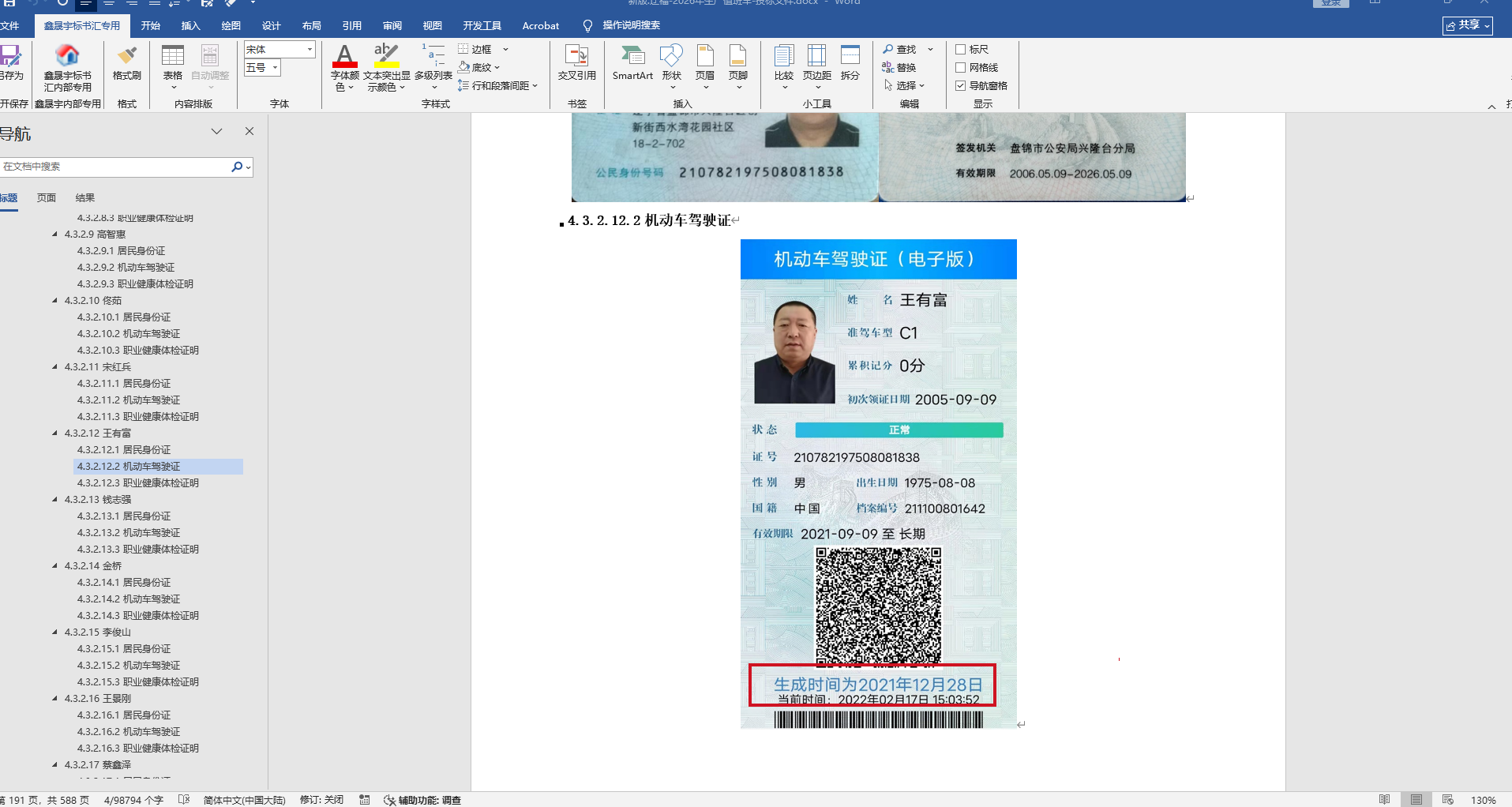Enable the 标尺 ruler checkbox

pos(961,49)
